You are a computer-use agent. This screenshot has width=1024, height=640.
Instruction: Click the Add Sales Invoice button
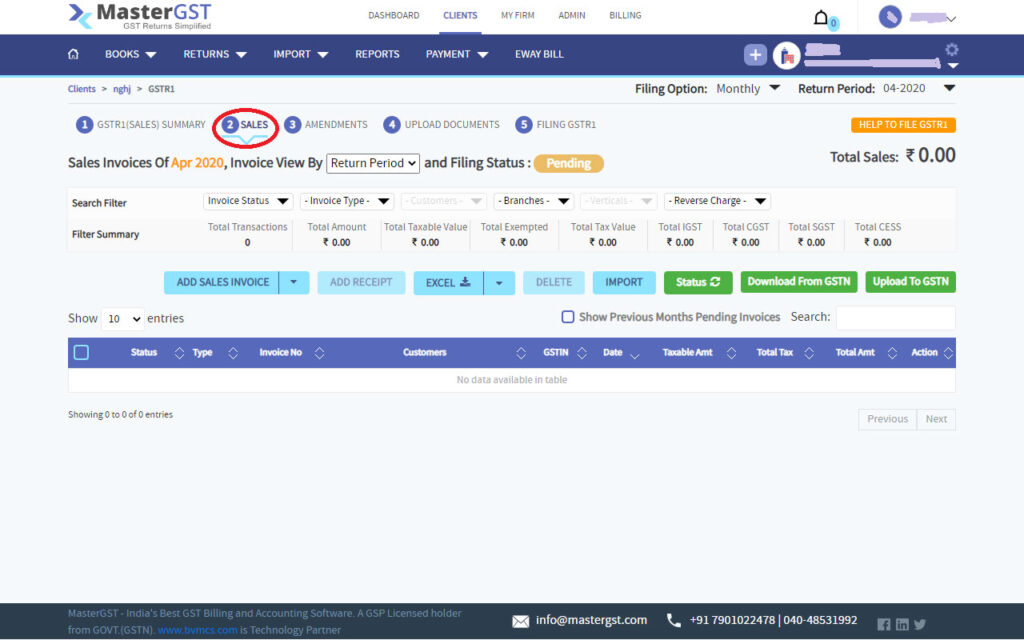click(222, 282)
